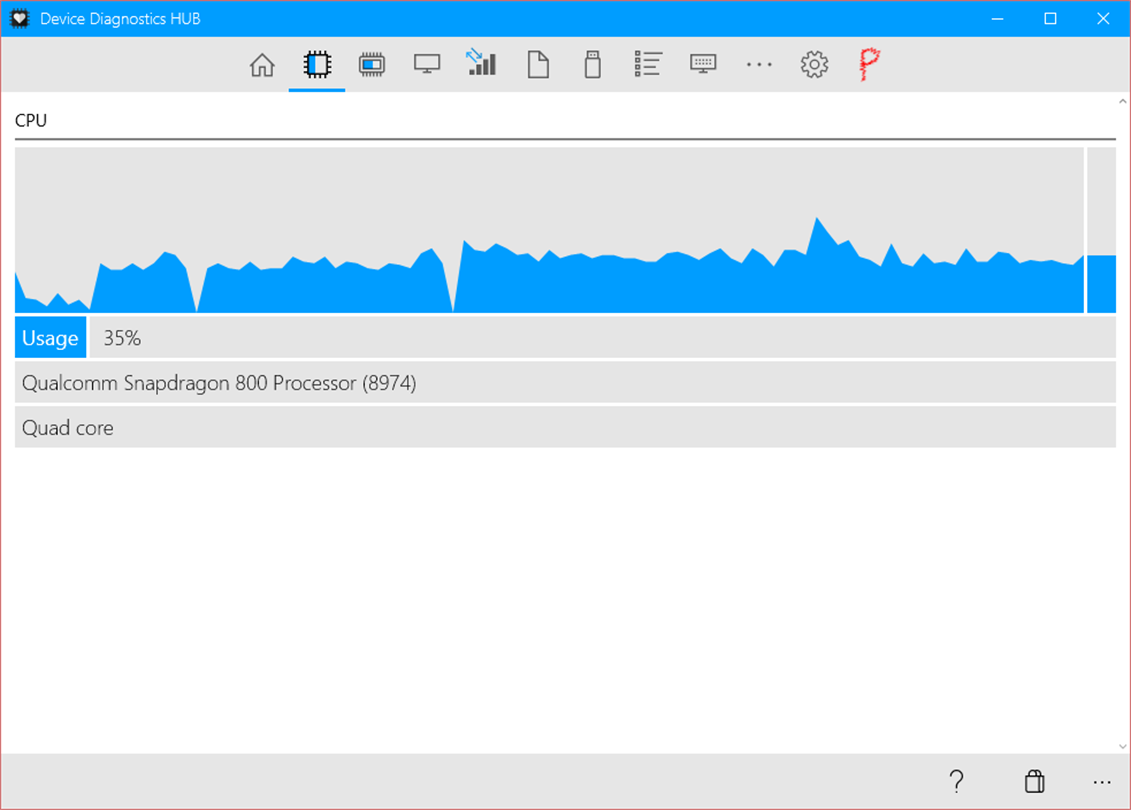Open help question mark icon

tap(956, 781)
